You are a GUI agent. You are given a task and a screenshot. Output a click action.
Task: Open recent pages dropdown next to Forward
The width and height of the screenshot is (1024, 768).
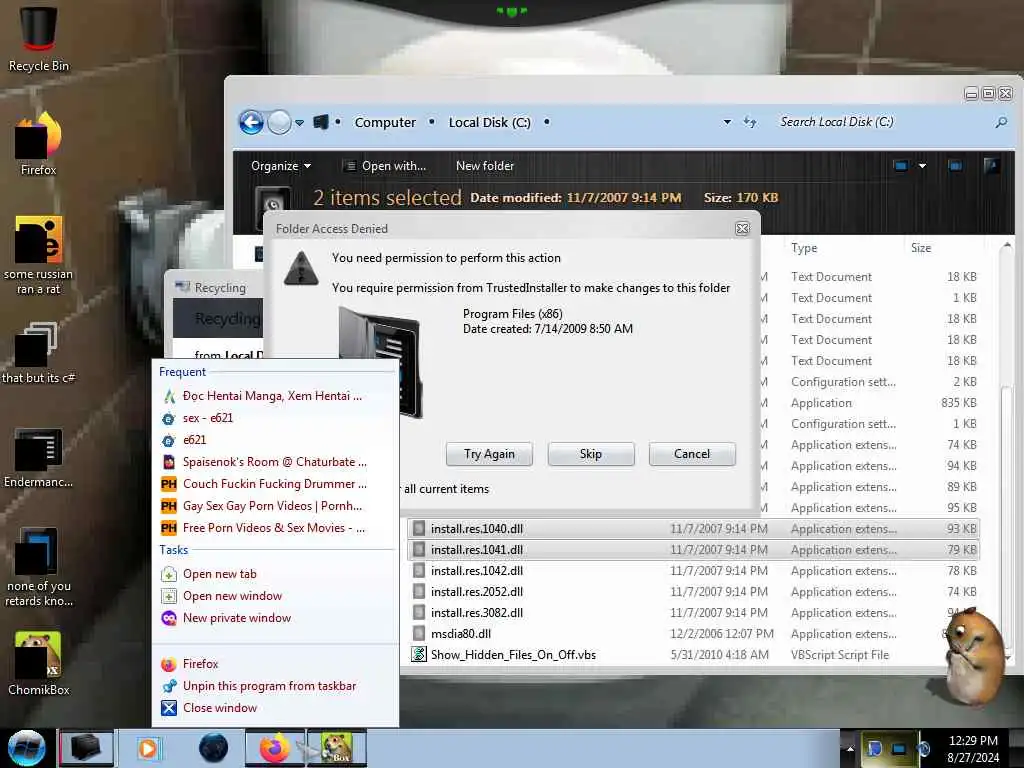click(299, 123)
